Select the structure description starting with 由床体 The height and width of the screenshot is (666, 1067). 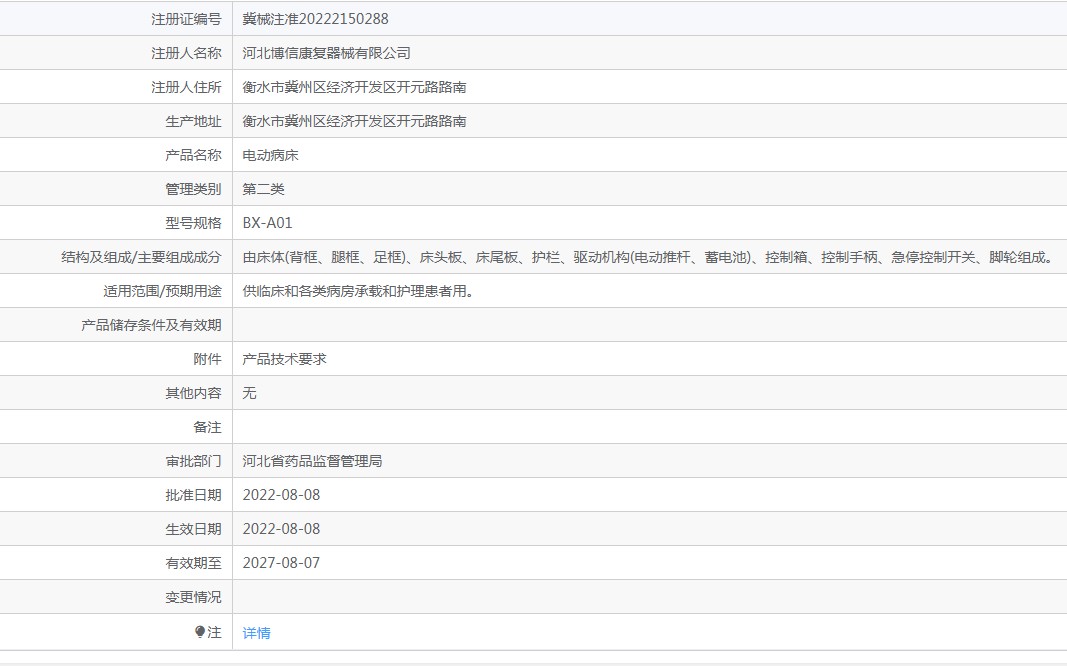(650, 257)
